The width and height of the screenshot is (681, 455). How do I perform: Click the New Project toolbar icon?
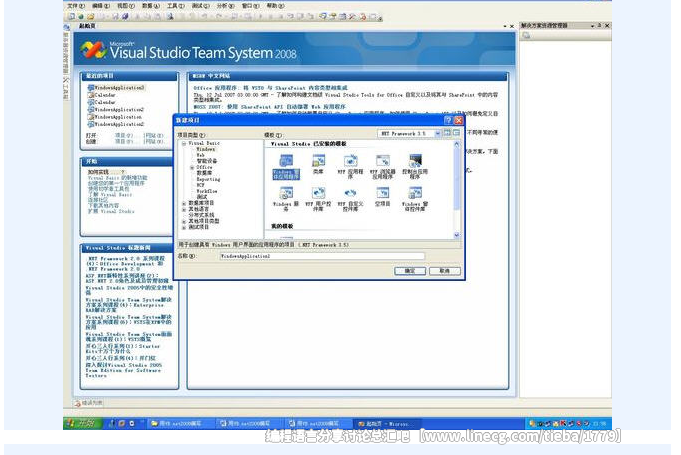tap(72, 16)
